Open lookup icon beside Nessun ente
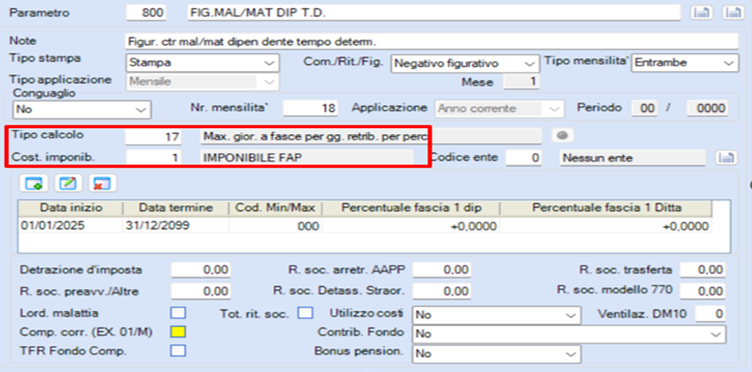 click(727, 157)
